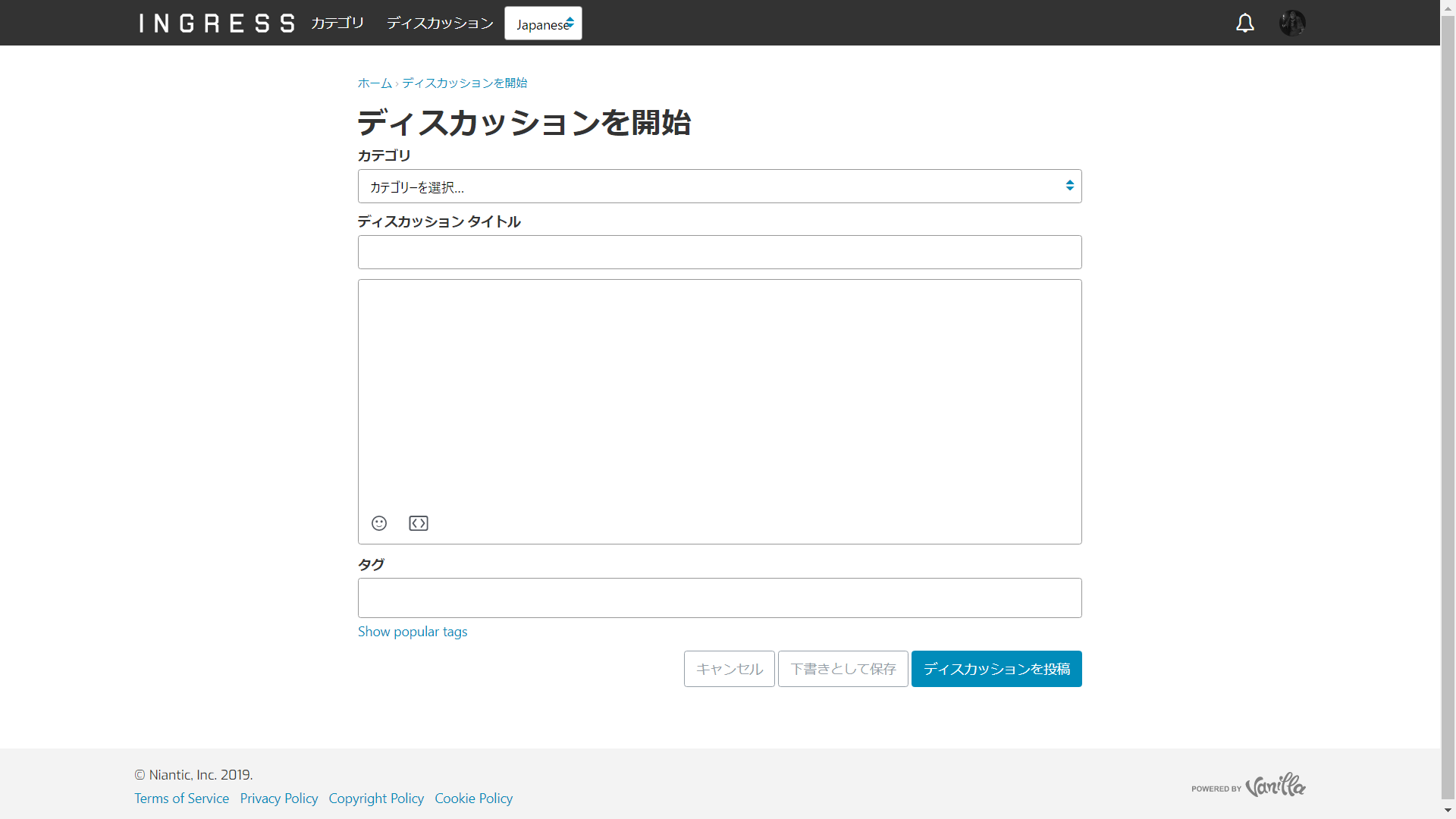Expand the language stepper arrows
Screen dimensions: 1456x819
click(570, 23)
